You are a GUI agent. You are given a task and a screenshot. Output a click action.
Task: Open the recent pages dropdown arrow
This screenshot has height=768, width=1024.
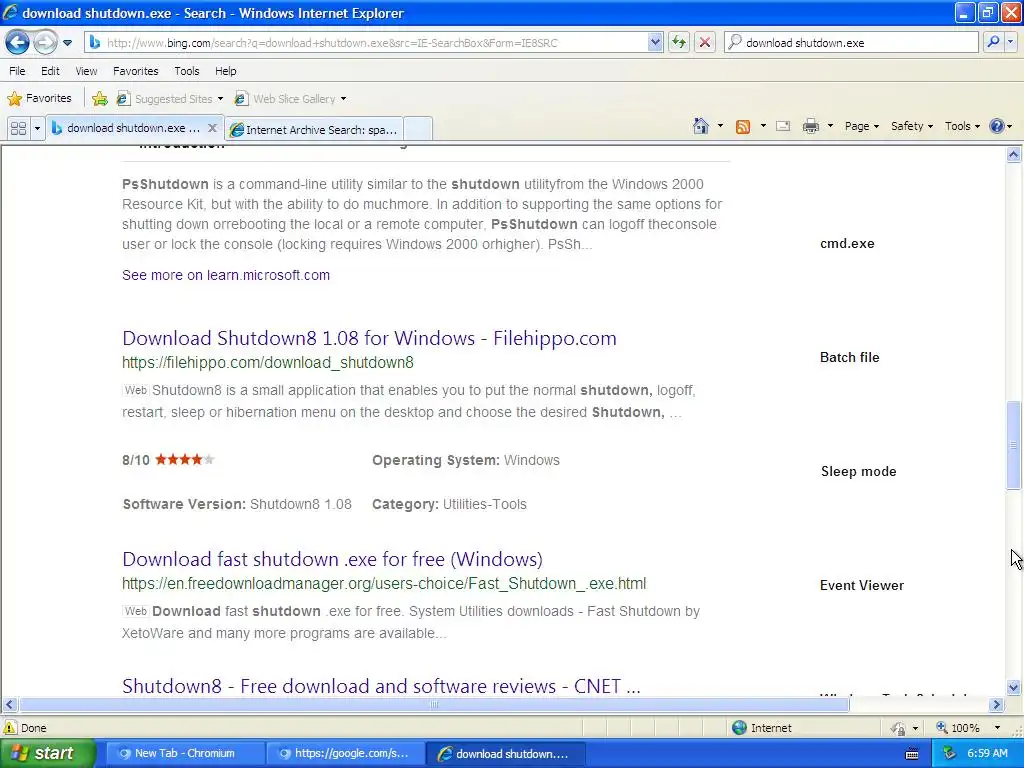(x=67, y=43)
